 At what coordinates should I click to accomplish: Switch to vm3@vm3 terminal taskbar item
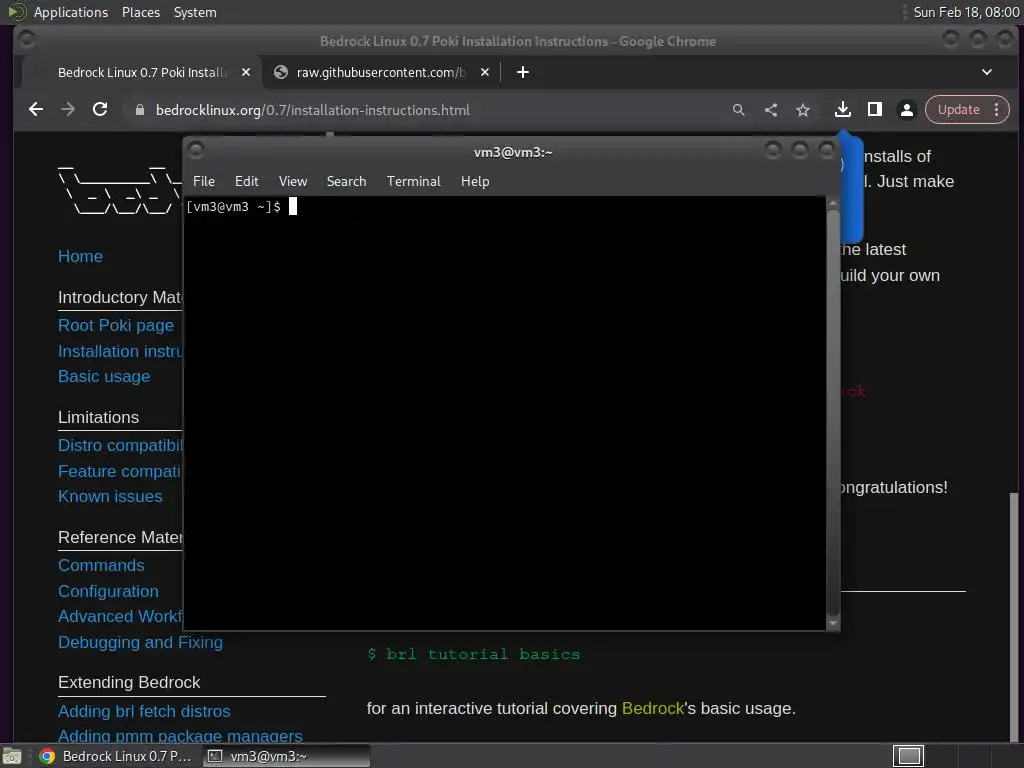point(285,756)
